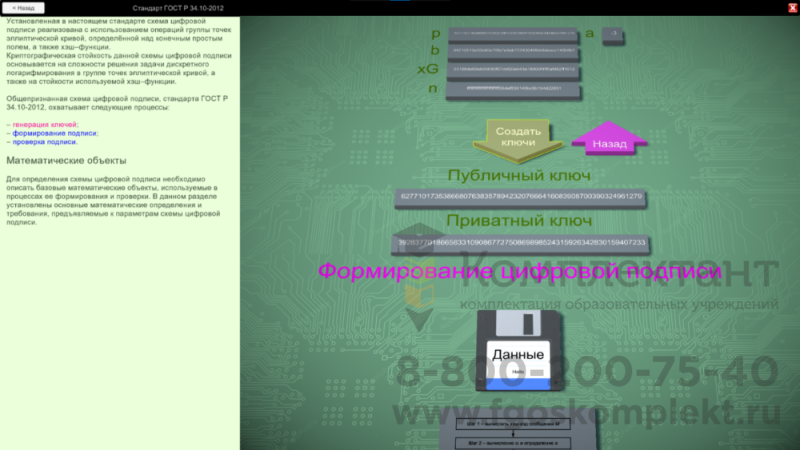Select the private key value field
Screen dimensions: 800x450
coord(520,243)
